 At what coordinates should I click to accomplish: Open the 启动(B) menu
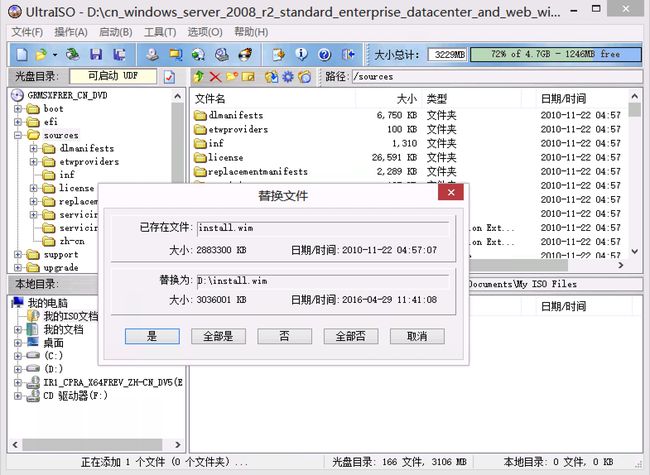coord(116,32)
